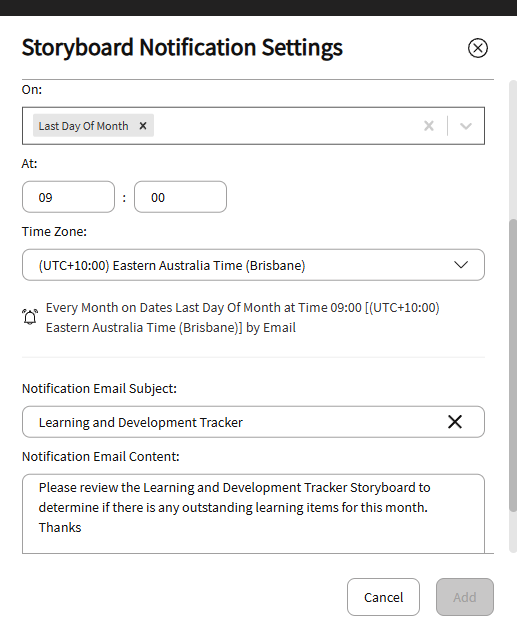The image size is (517, 640).
Task: Remove the Last Day Of Month tag
Action: pyautogui.click(x=143, y=126)
